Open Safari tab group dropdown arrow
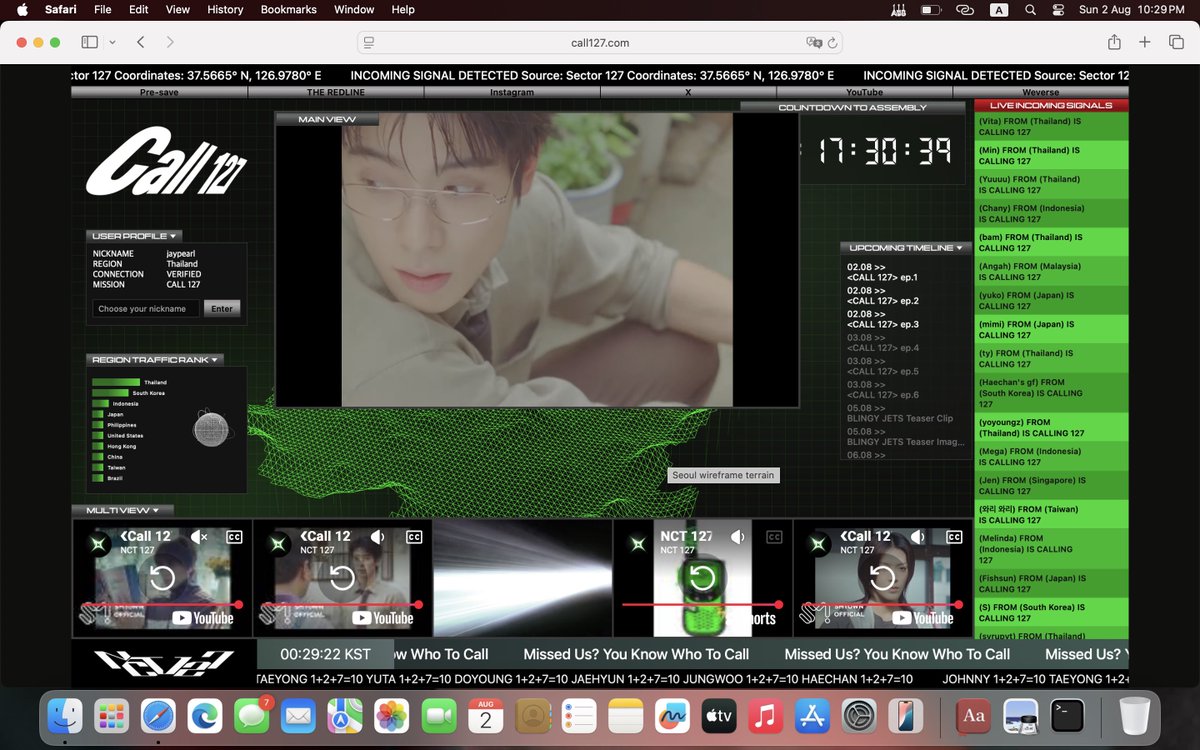The width and height of the screenshot is (1200, 750). pos(112,42)
